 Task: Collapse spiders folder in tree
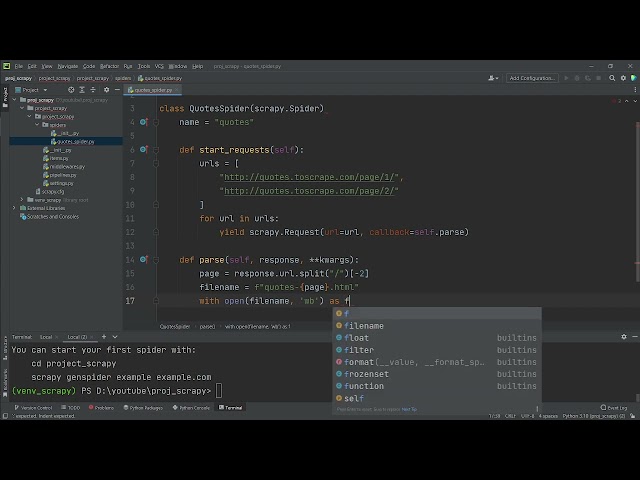tap(37, 124)
